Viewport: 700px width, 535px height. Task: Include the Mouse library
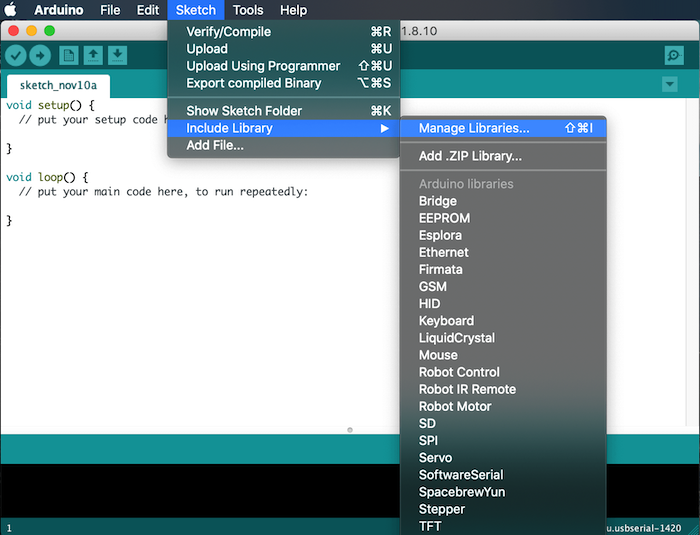(x=503, y=355)
